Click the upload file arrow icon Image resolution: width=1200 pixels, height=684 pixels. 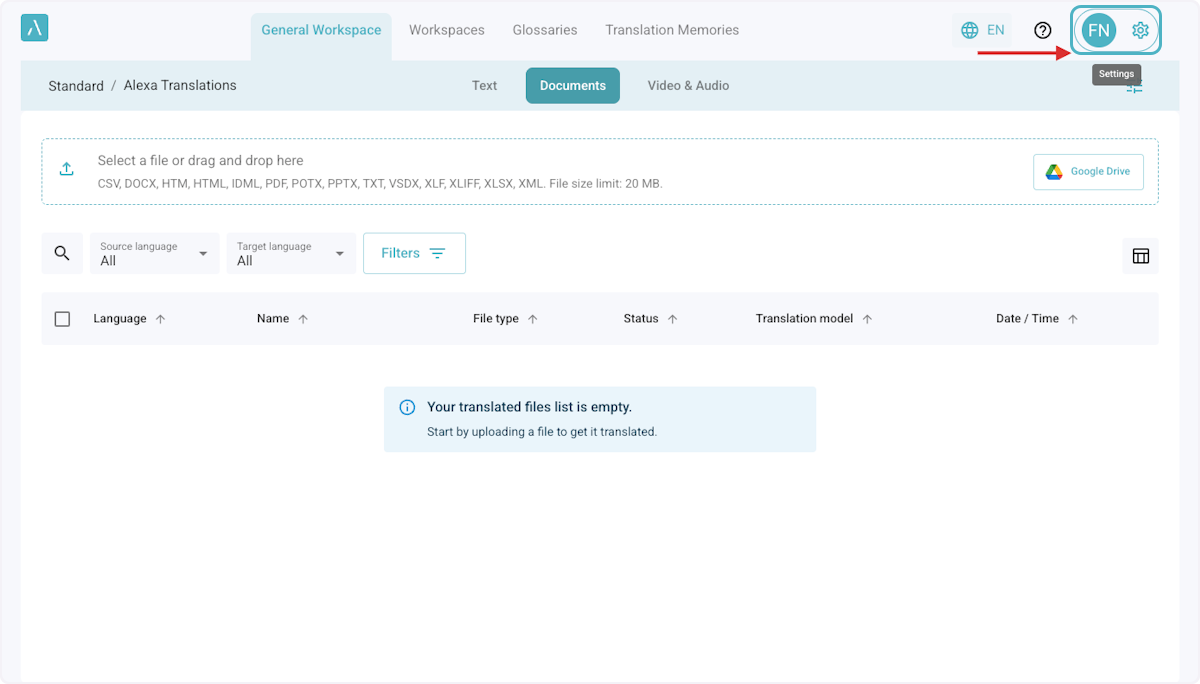67,170
